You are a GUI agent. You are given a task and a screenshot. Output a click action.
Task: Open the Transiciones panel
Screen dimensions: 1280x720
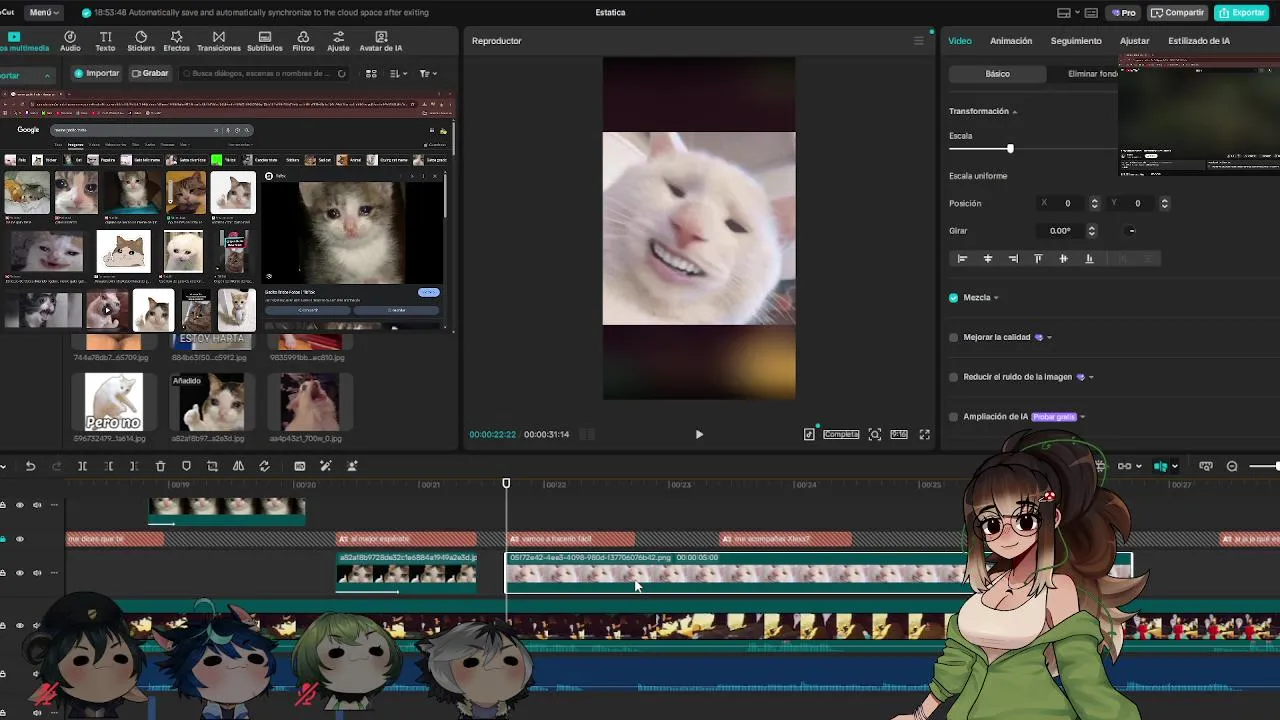pos(219,41)
